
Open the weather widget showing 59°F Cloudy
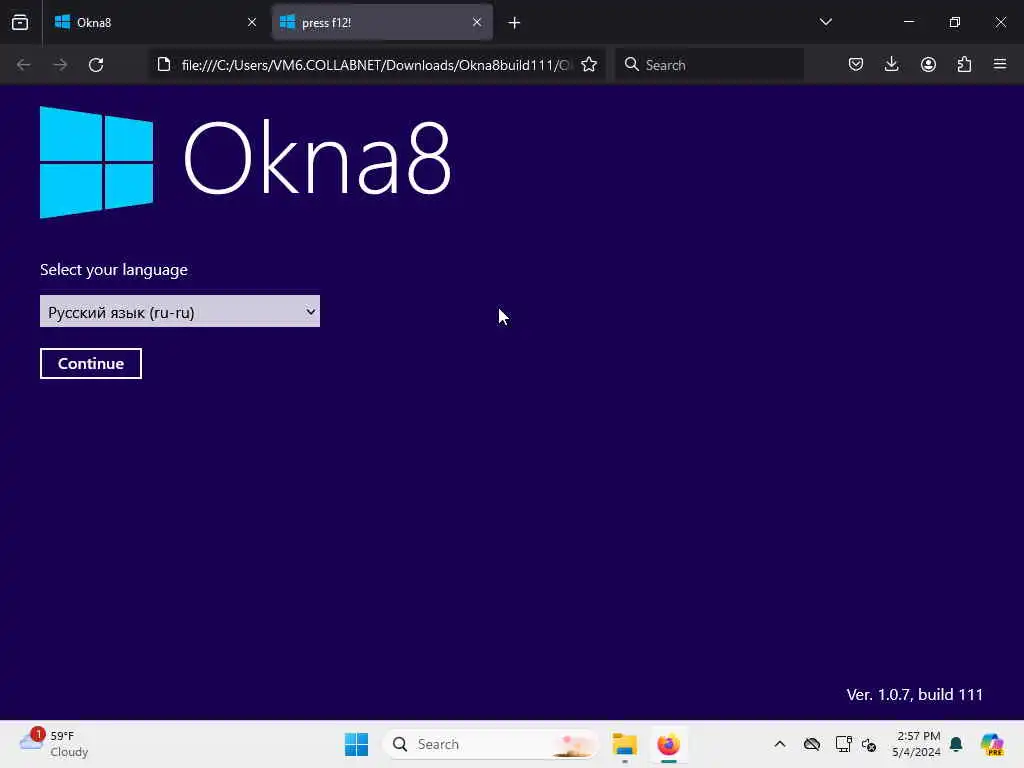[54, 744]
